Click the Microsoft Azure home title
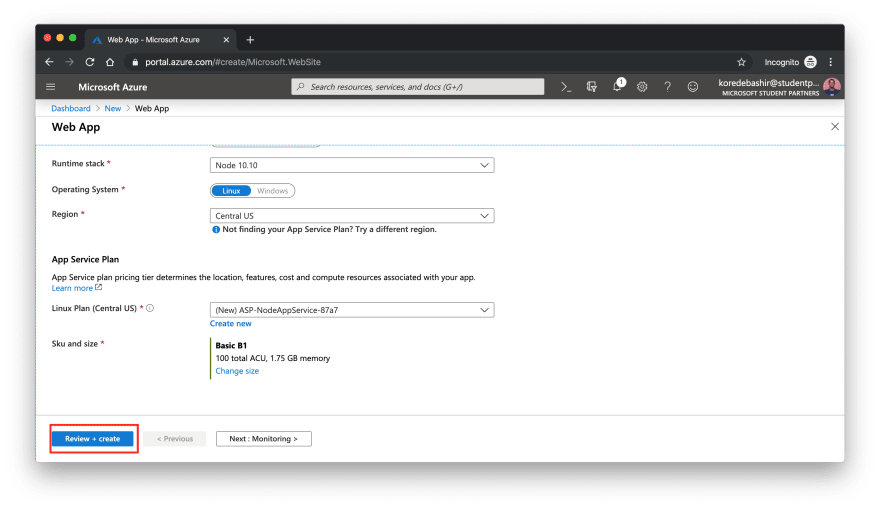Viewport: 880px width, 509px height. [113, 87]
